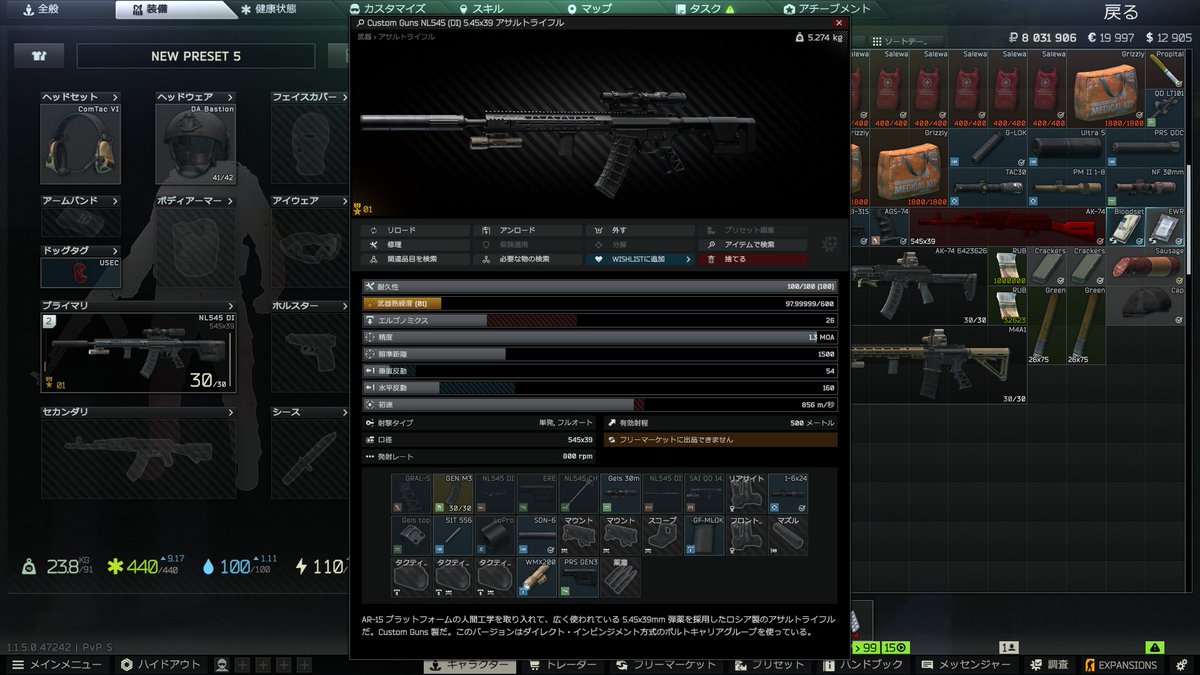1200x675 pixels.
Task: Click the Bloodset item in stash
Action: point(1126,228)
